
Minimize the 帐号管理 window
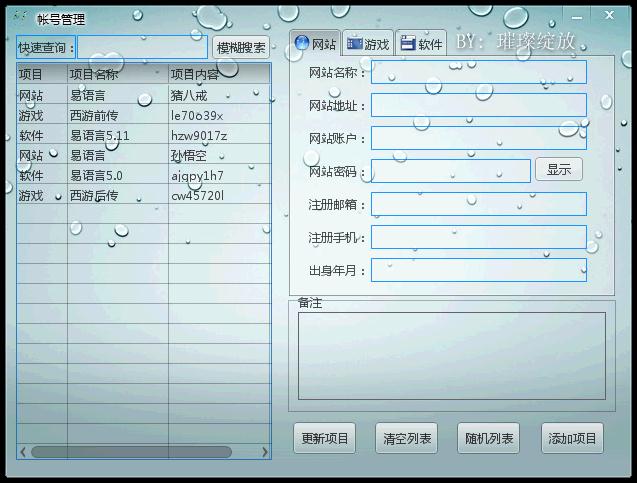point(577,17)
